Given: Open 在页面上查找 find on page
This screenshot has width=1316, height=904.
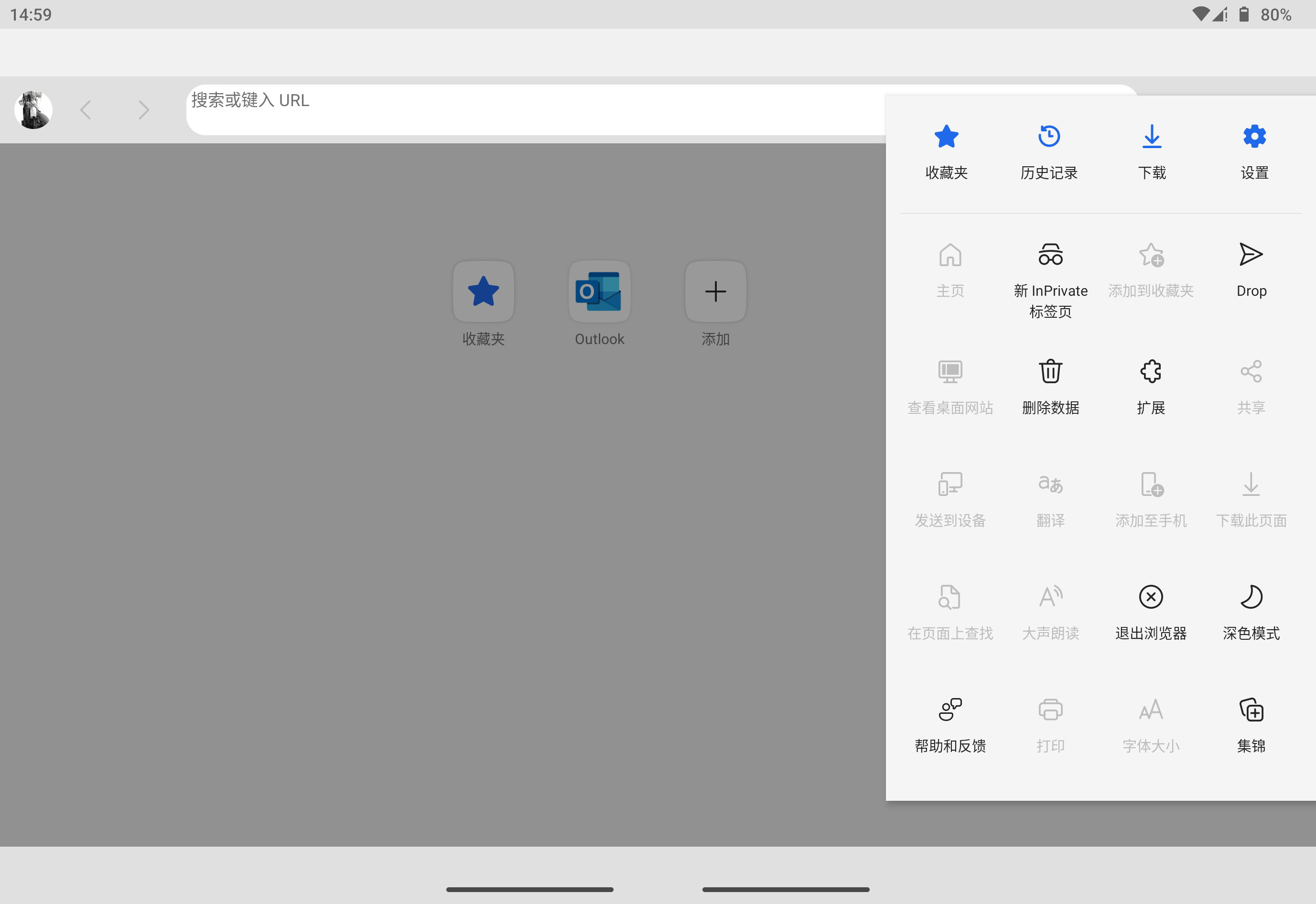Looking at the screenshot, I should pyautogui.click(x=950, y=613).
